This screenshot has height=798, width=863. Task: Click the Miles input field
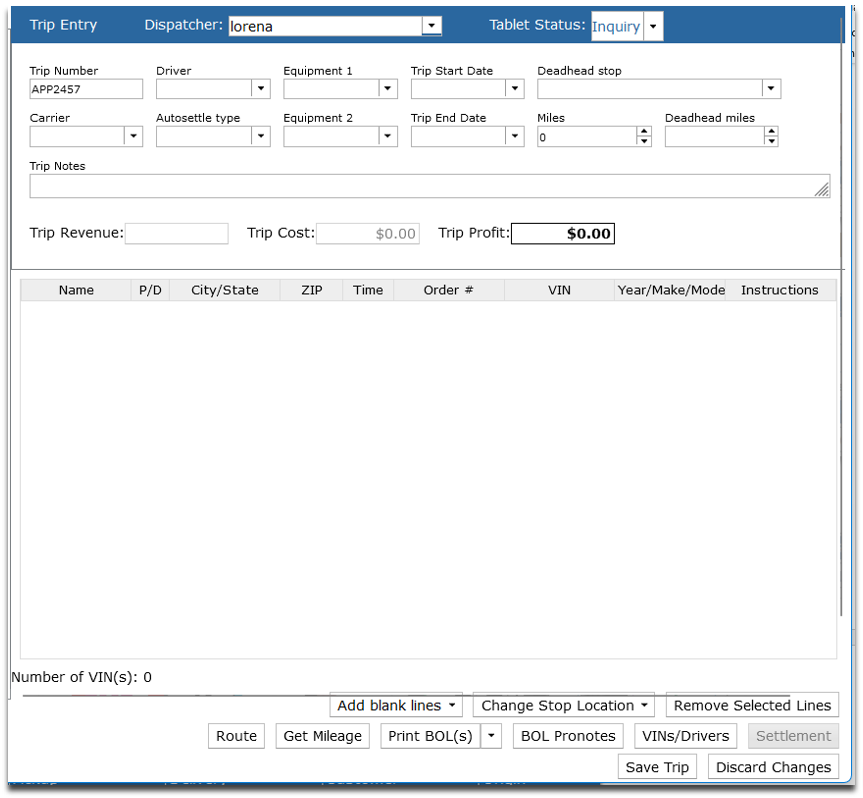pyautogui.click(x=587, y=136)
